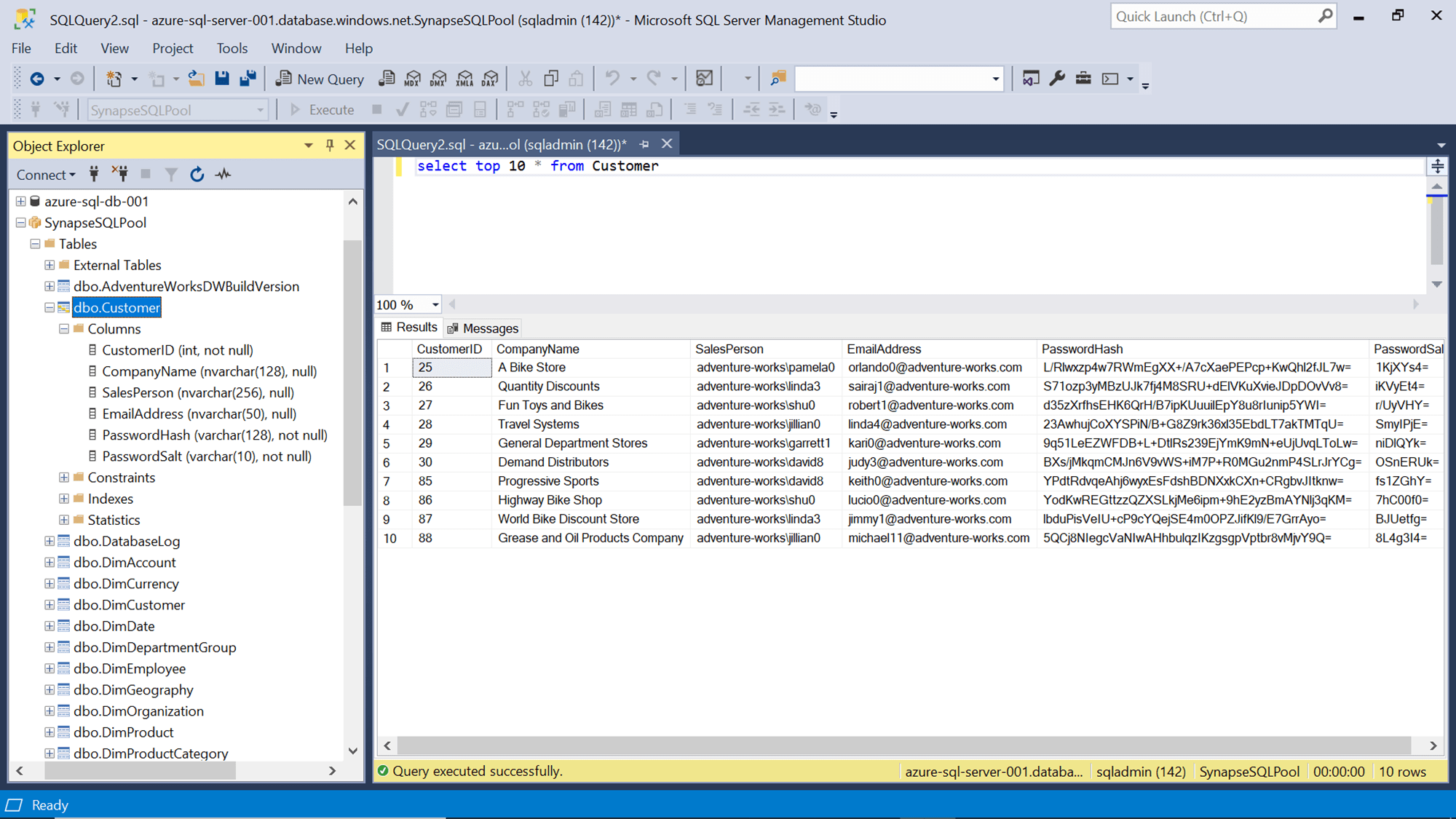Refresh Object Explorer with the refresh icon
The width and height of the screenshot is (1456, 819).
coord(197,174)
